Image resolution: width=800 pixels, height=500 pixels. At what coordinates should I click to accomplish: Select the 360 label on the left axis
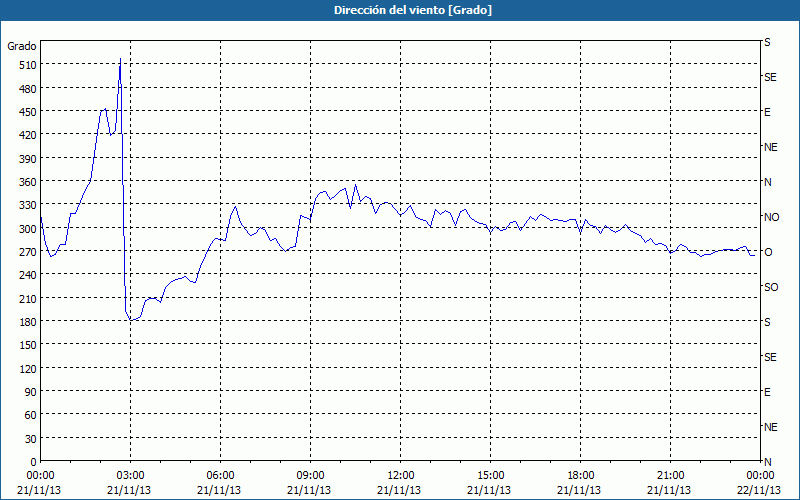28,182
